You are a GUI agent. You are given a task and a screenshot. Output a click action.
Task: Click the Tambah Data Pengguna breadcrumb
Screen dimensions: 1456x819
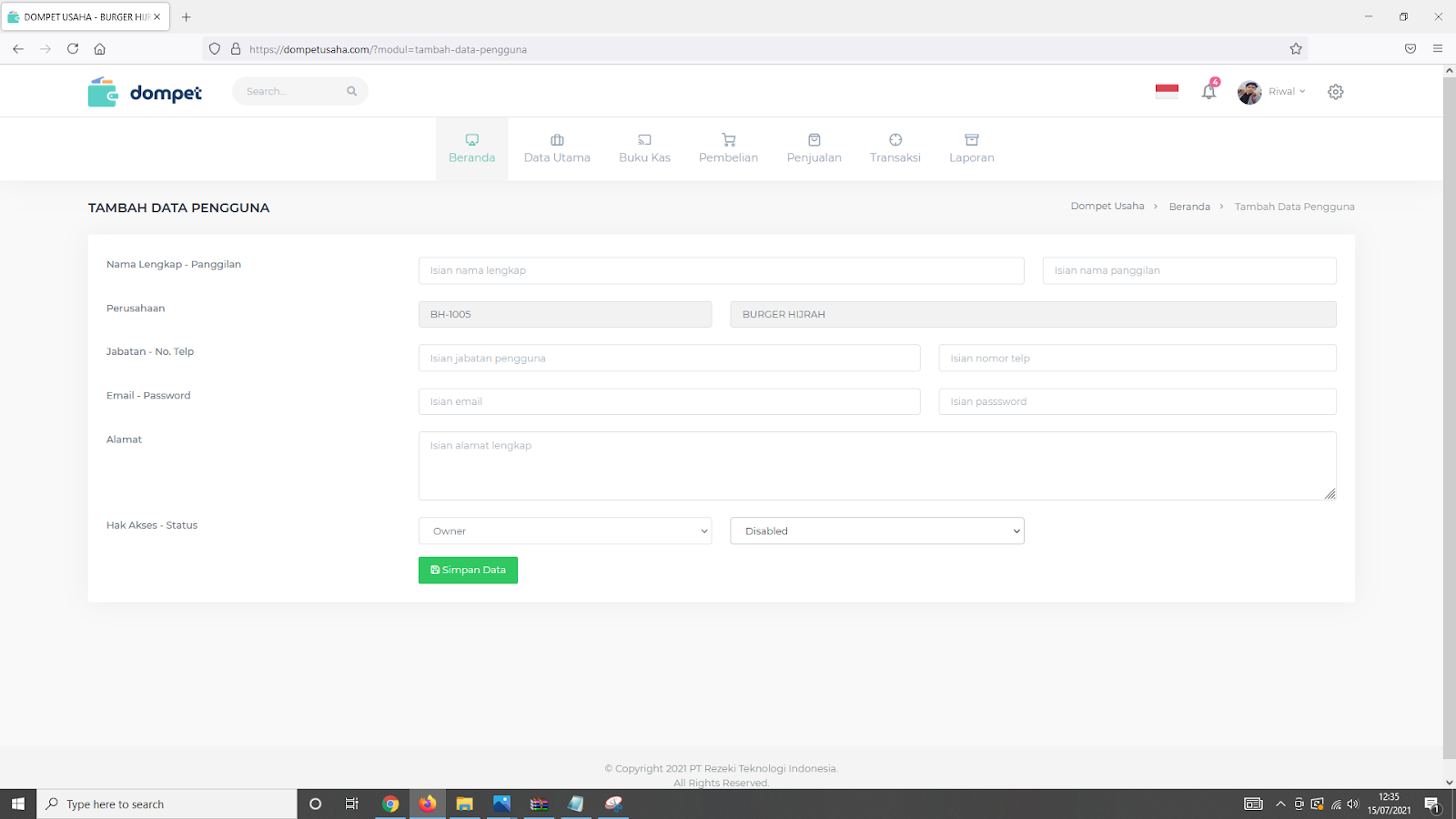(x=1294, y=207)
